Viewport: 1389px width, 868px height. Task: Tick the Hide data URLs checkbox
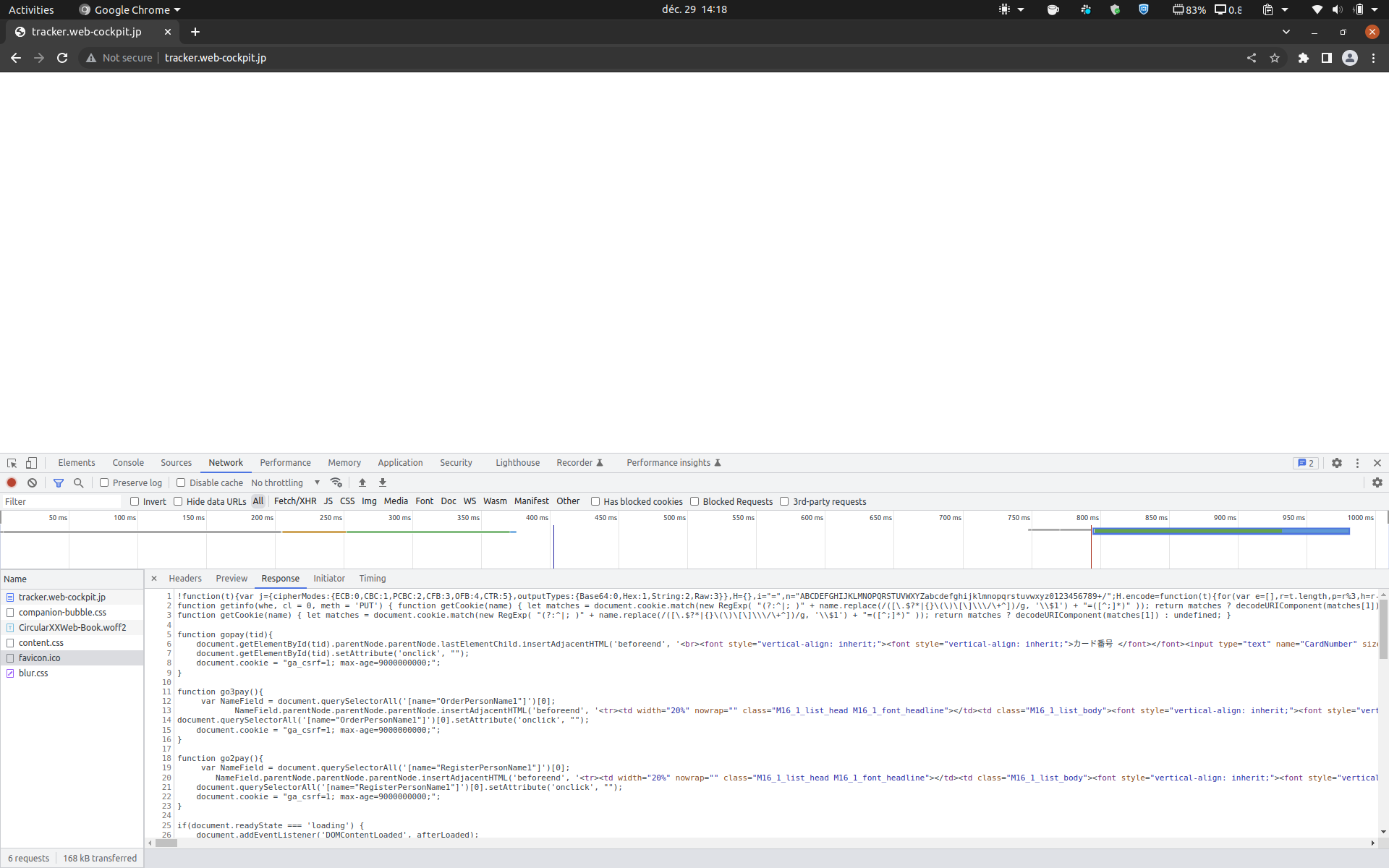178,501
